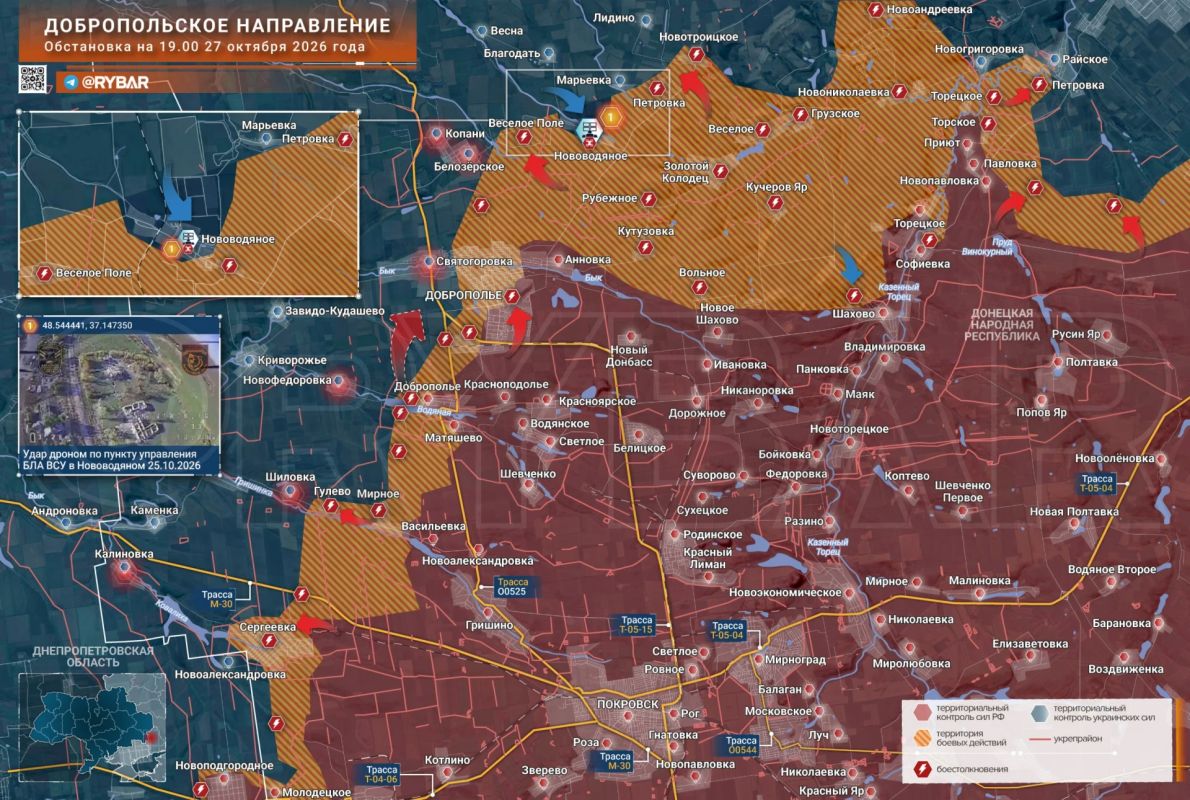Click the боестолкновения clash icon in legend

click(922, 769)
